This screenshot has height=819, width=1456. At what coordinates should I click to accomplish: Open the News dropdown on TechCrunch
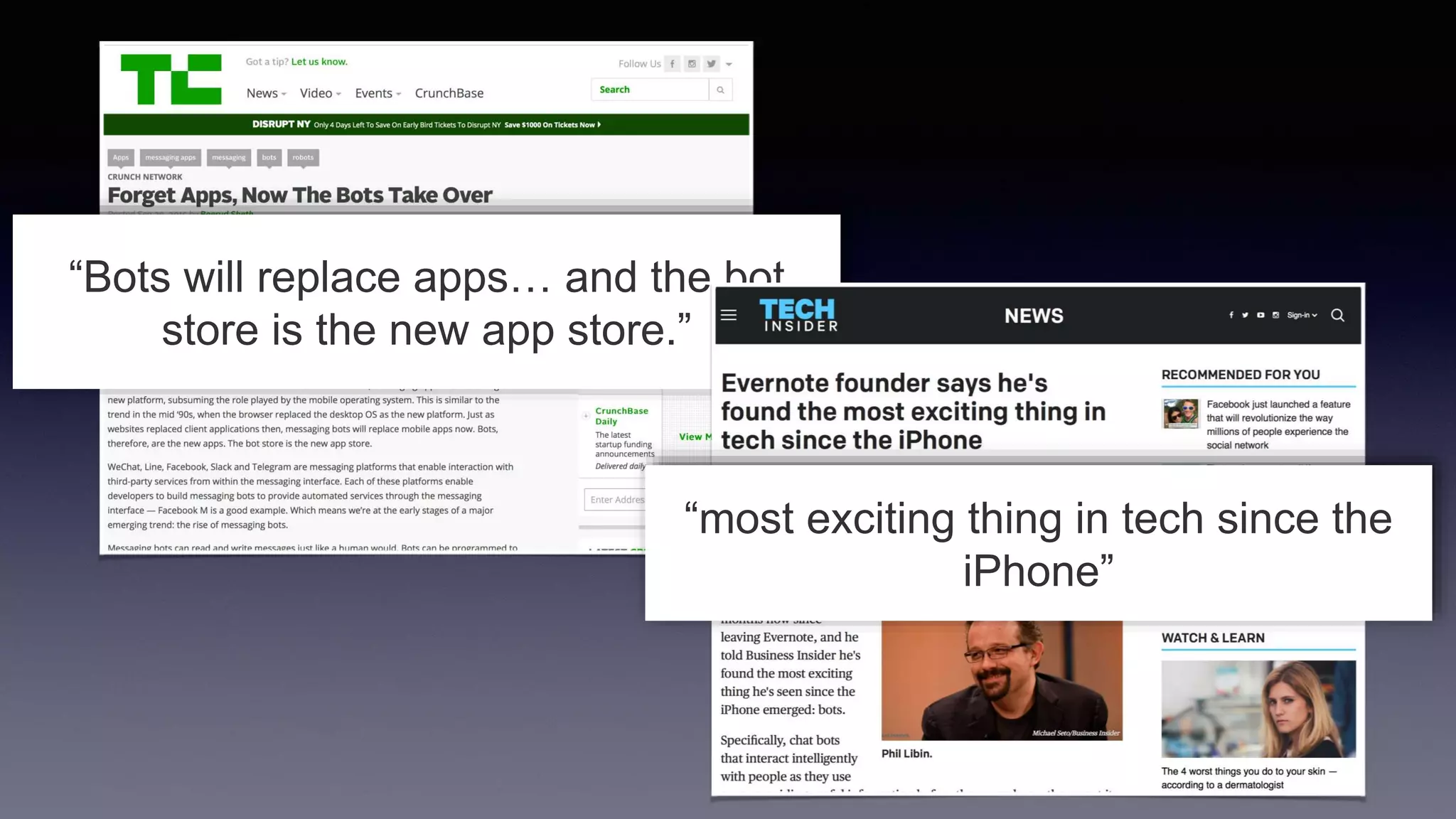(266, 93)
